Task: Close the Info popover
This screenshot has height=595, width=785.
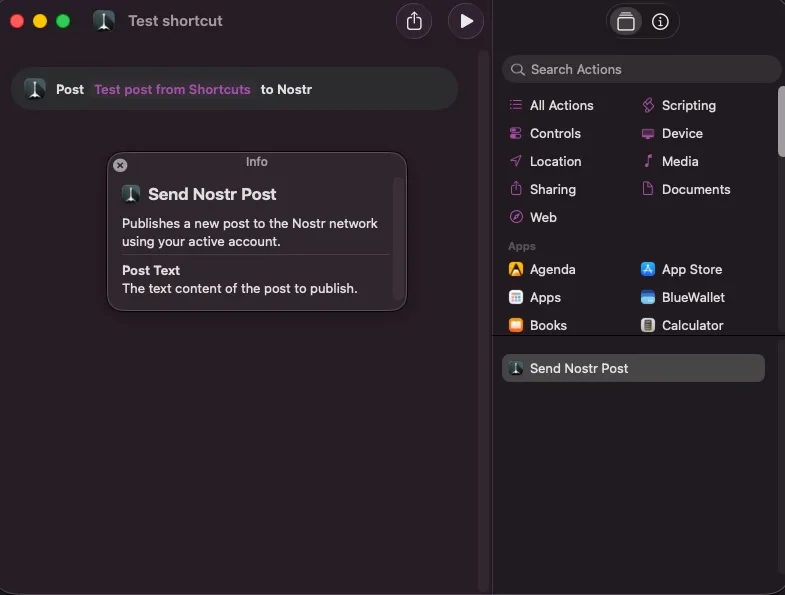Action: [120, 165]
